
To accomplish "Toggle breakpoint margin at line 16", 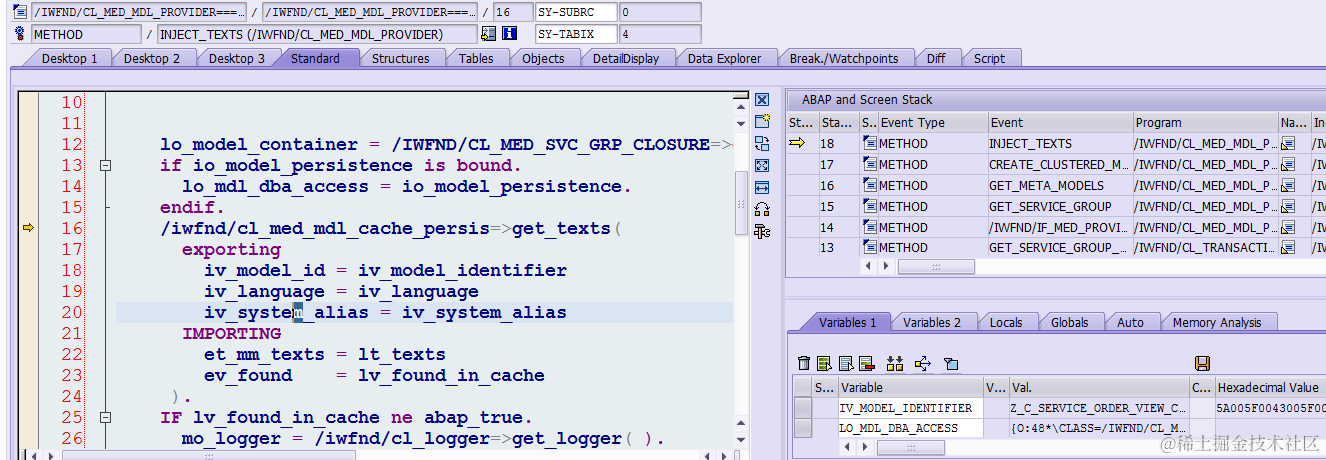I will point(28,228).
